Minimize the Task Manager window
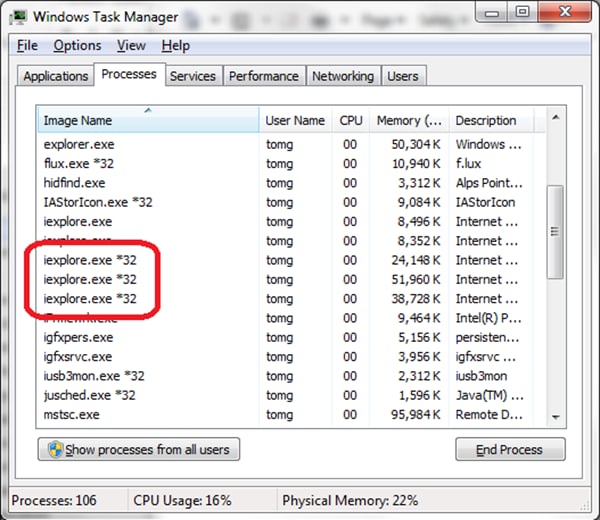 click(x=492, y=12)
